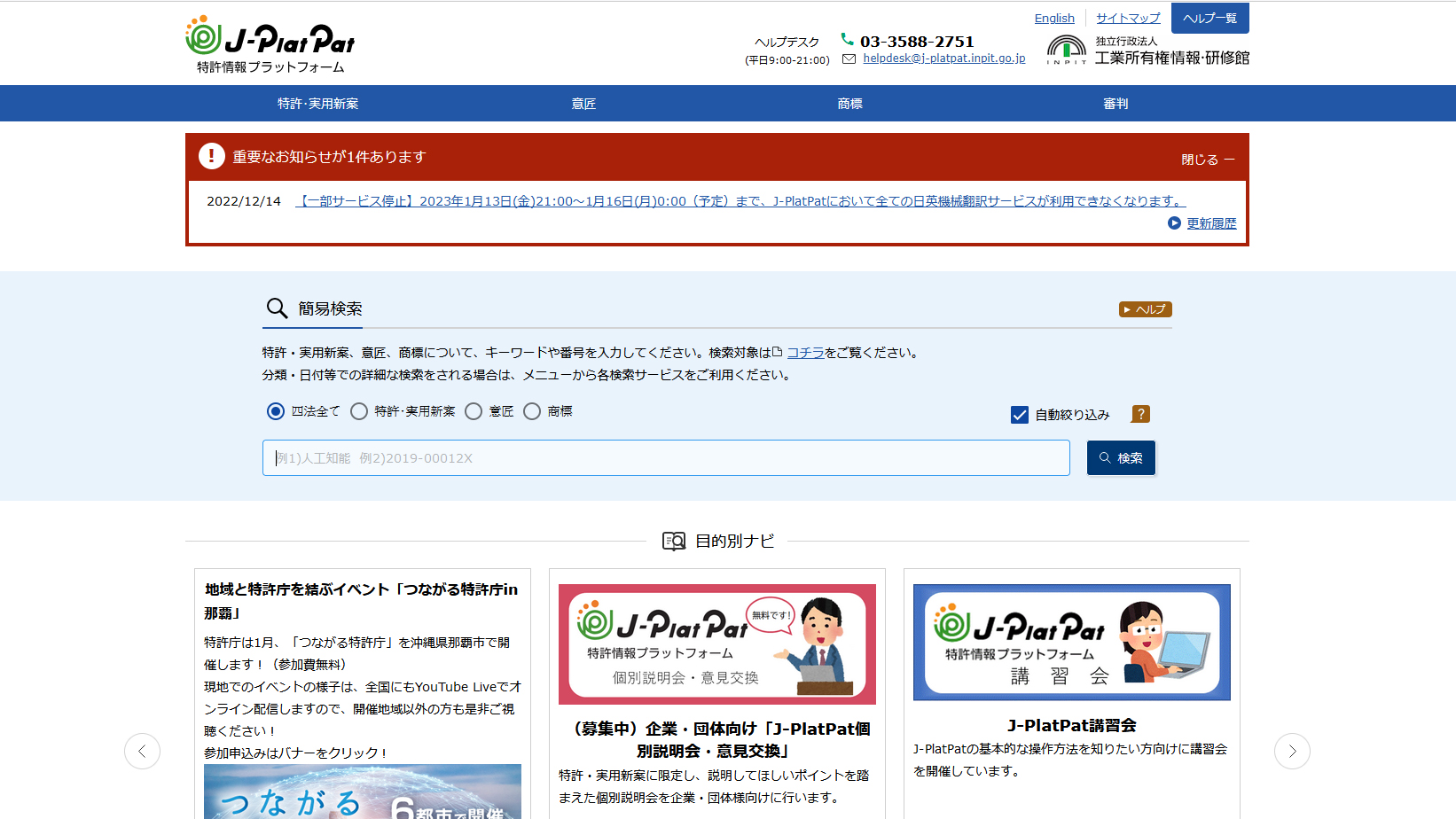Screen dimensions: 1456x819
Task: Open the 意匠 navigation menu
Action: [x=583, y=104]
